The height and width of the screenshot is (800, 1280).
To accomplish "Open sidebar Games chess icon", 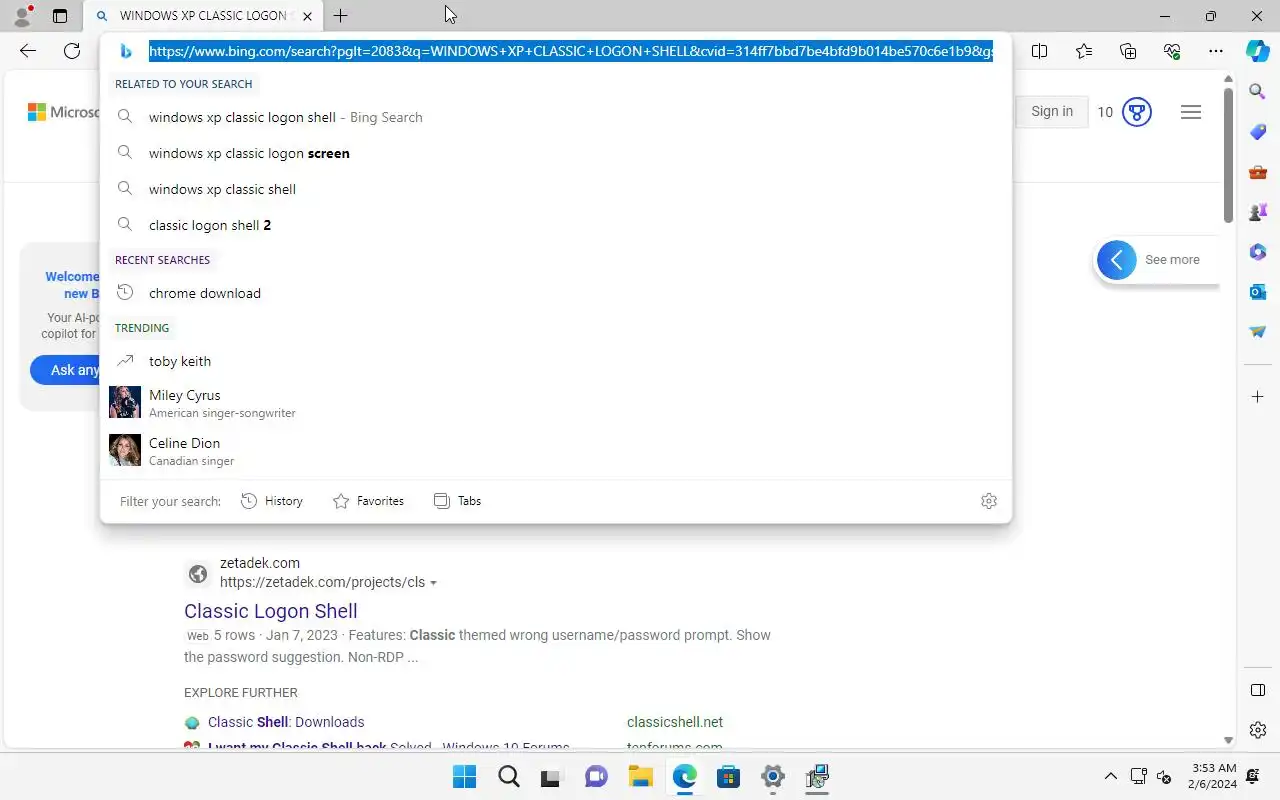I will (1258, 212).
